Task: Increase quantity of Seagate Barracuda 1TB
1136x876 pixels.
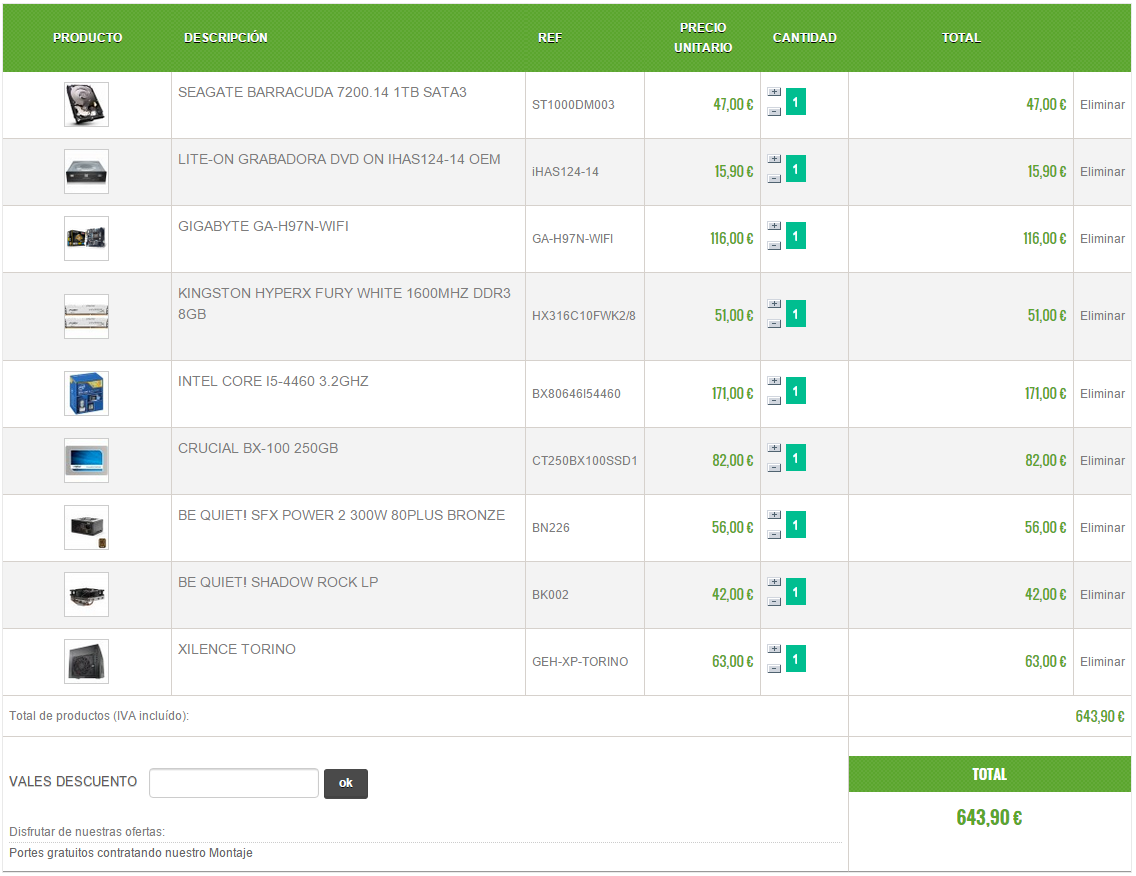Action: 774,92
